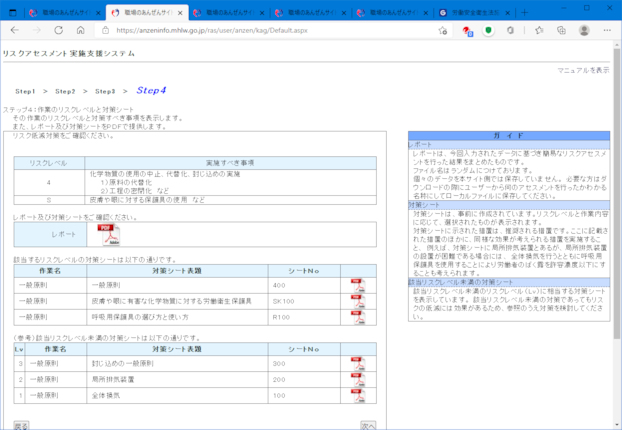Switch to the 労働安全衛生法 Google tab
The image size is (622, 430).
[x=474, y=13]
